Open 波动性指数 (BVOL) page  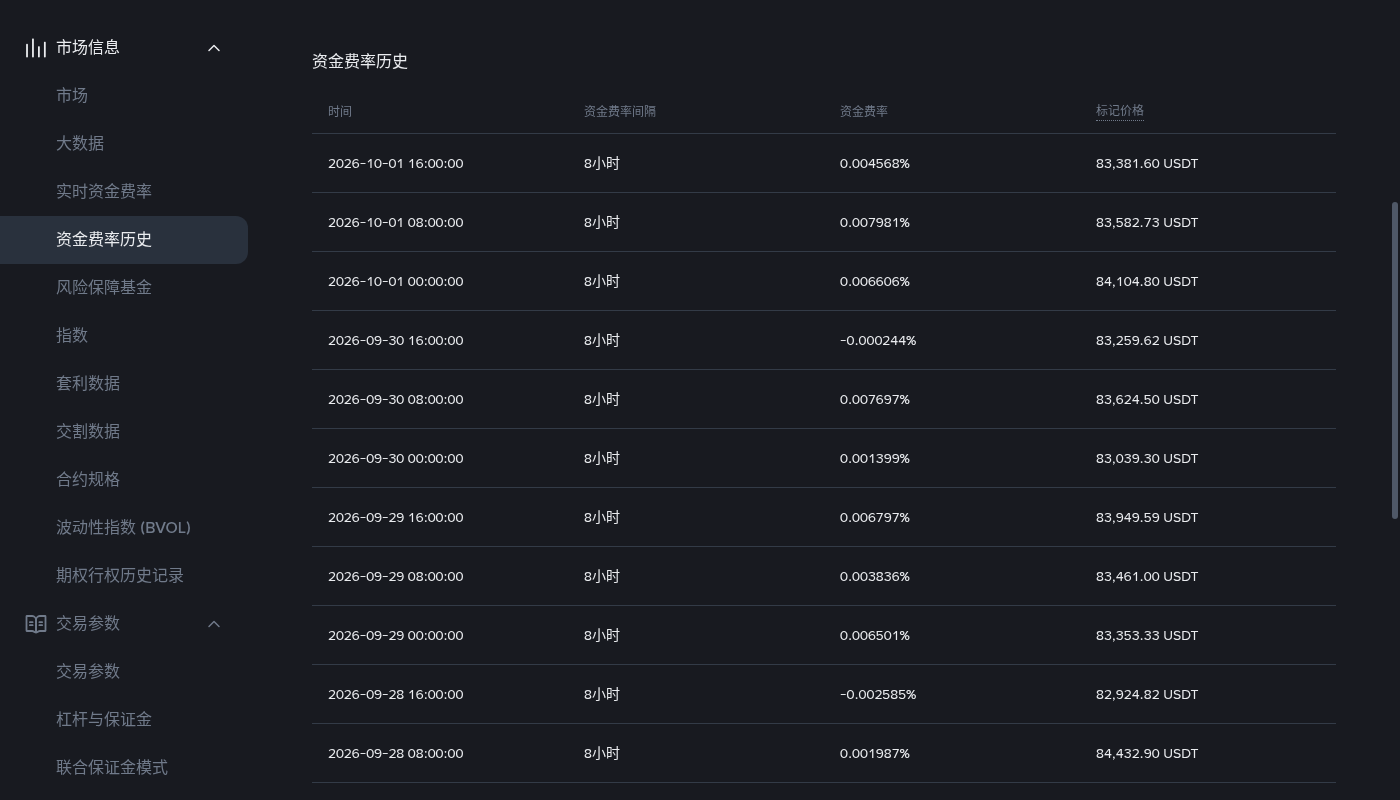click(x=123, y=528)
